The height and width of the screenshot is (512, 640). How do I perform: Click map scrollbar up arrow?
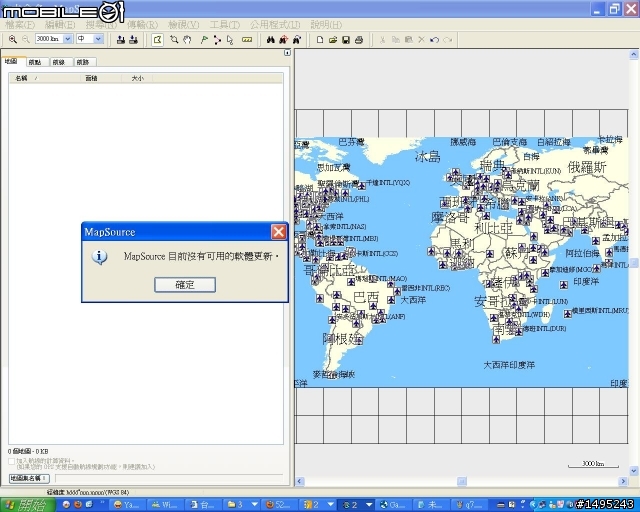pos(634,54)
